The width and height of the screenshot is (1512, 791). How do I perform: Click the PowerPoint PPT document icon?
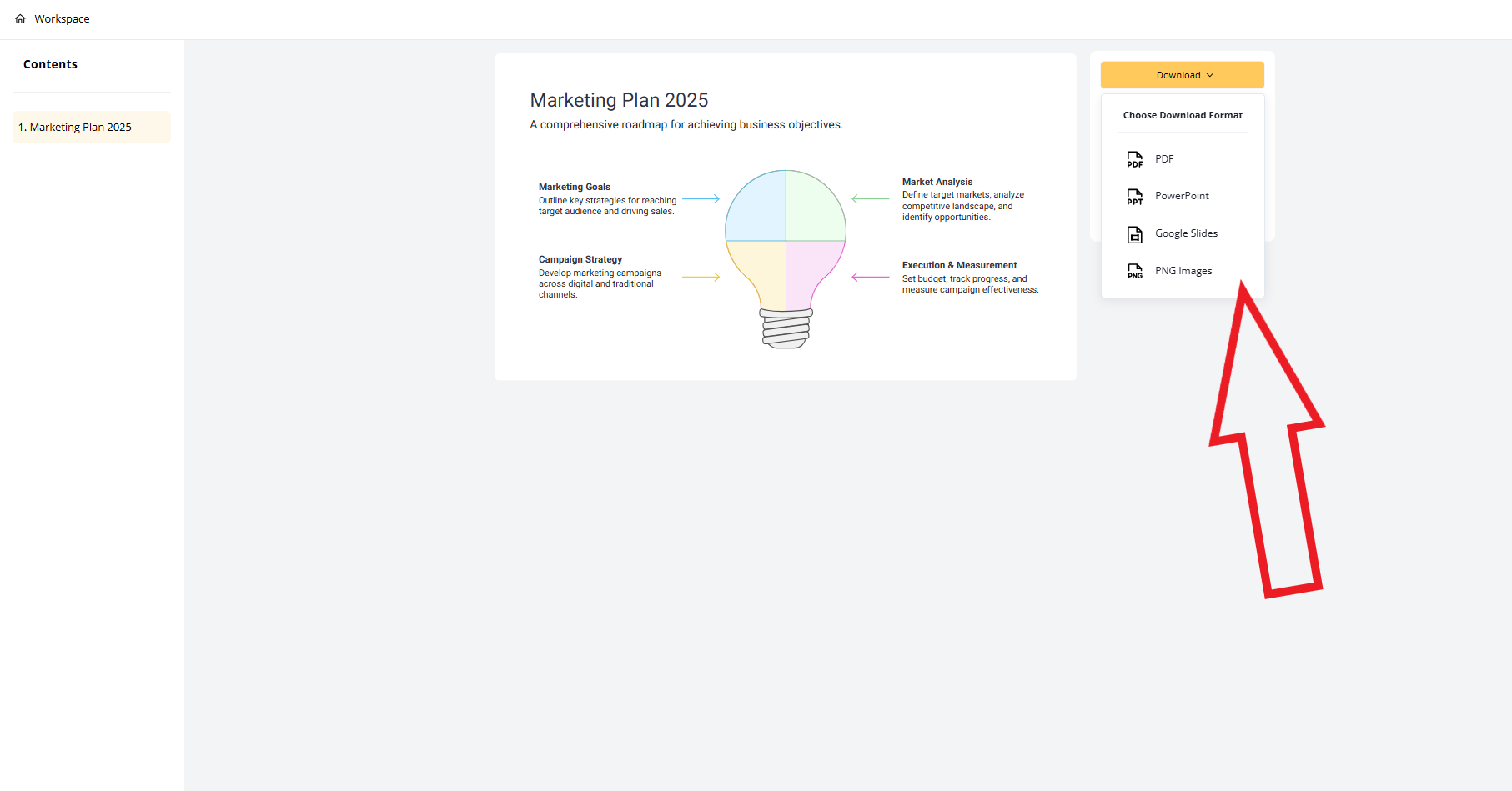tap(1134, 196)
